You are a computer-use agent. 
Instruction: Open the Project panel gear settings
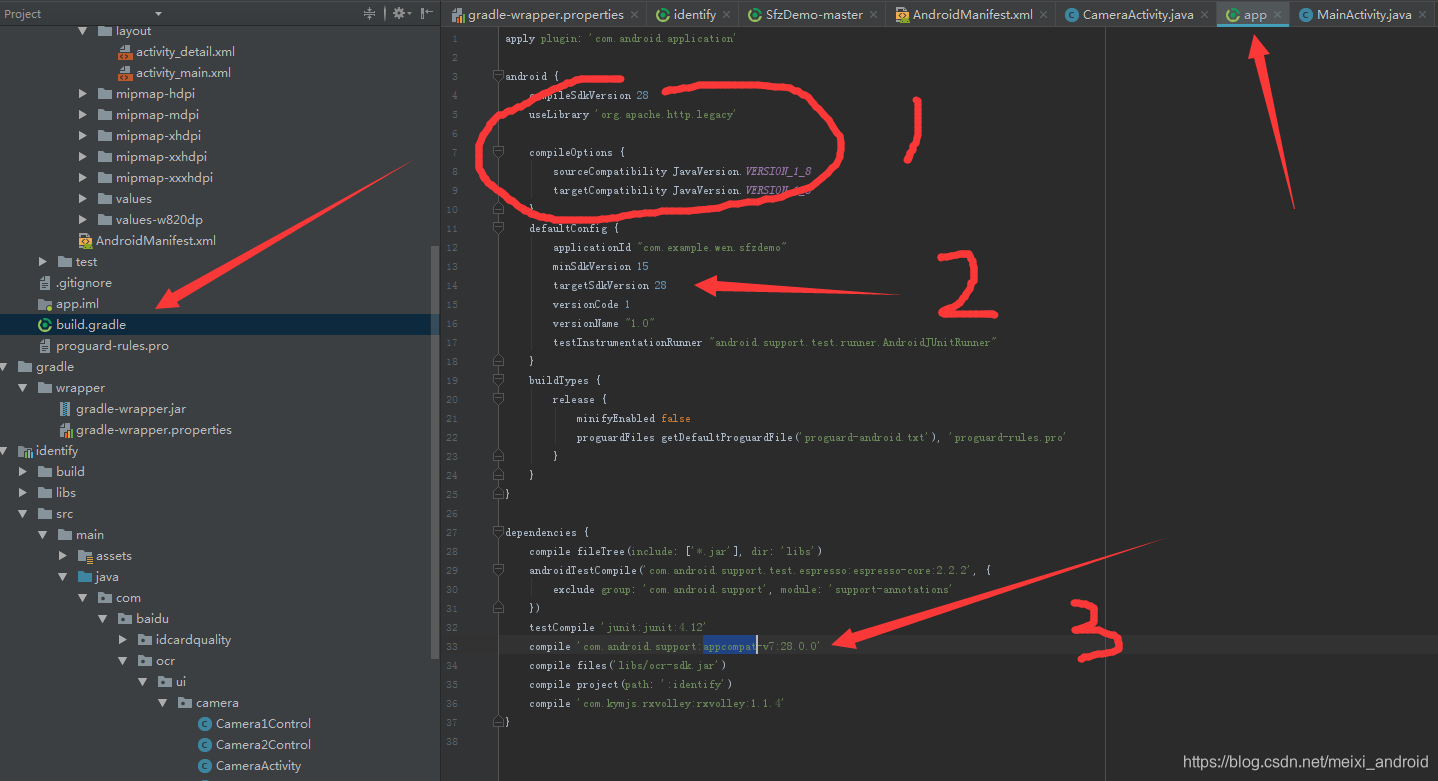pos(401,13)
